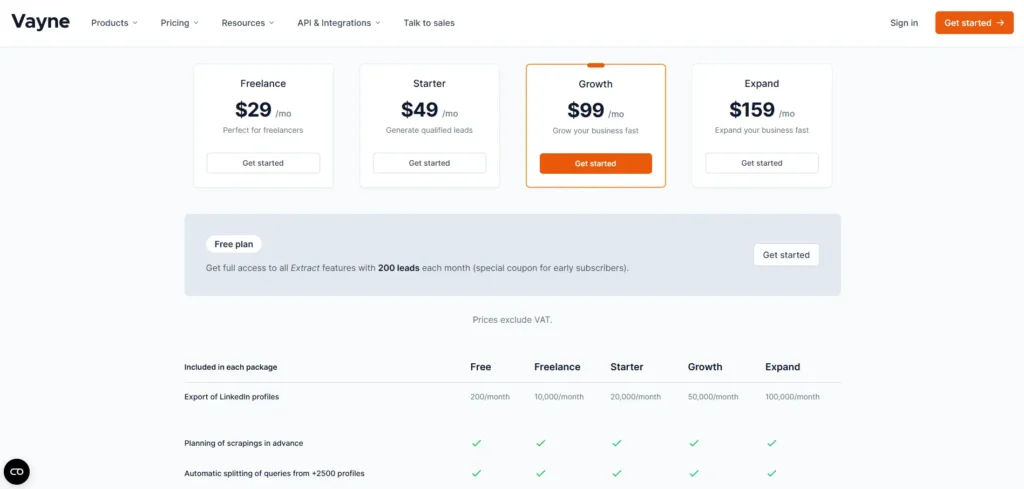The width and height of the screenshot is (1024, 489).
Task: Choose Get started on the Growth plan
Action: tap(596, 163)
